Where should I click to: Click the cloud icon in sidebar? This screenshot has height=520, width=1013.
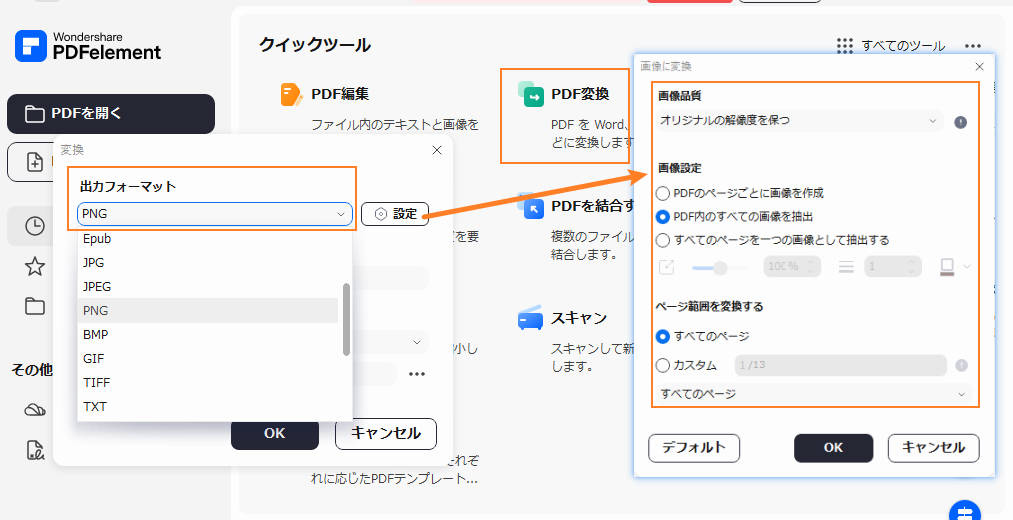click(35, 409)
